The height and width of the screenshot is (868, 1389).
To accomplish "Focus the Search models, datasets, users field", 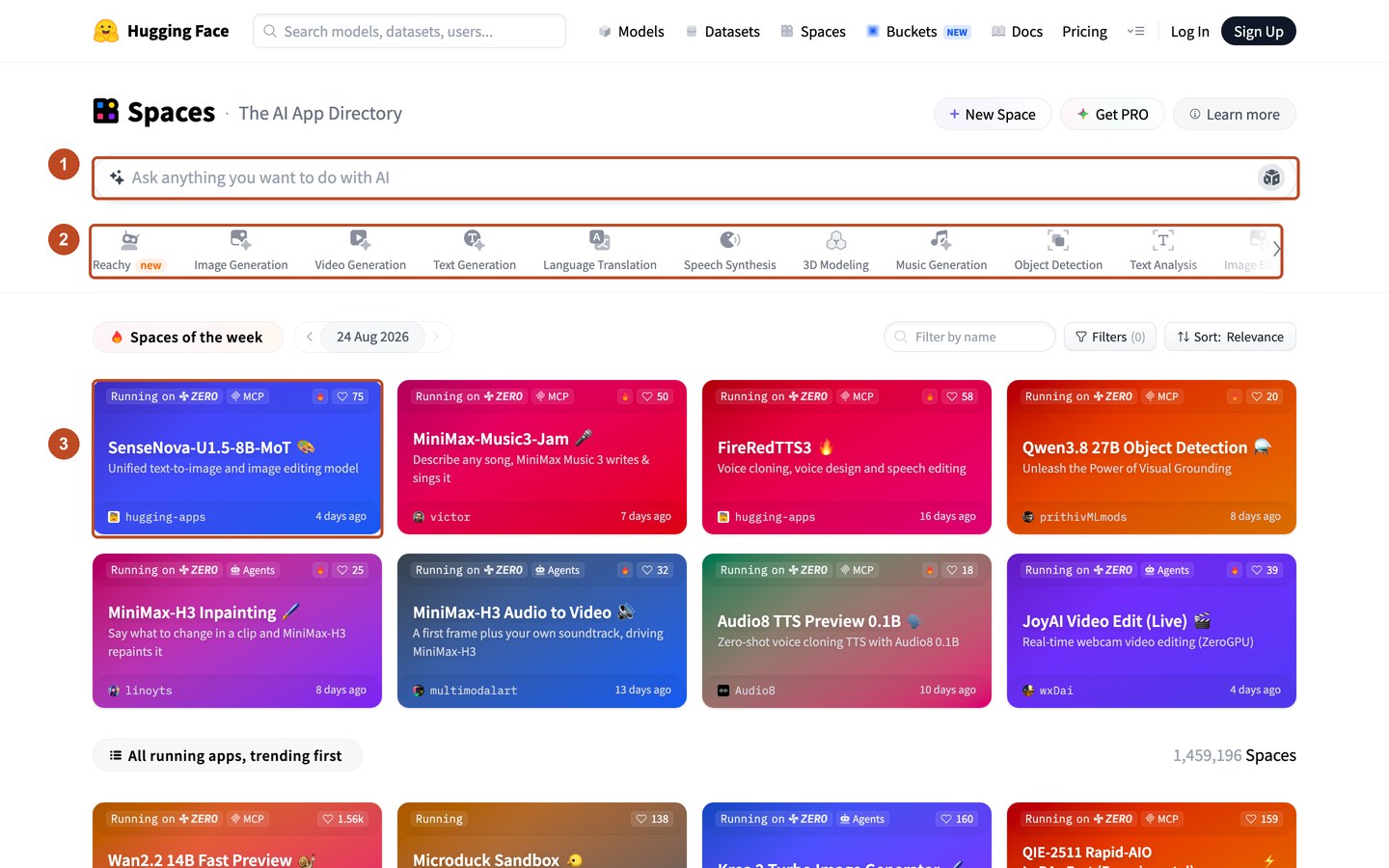I will point(409,31).
